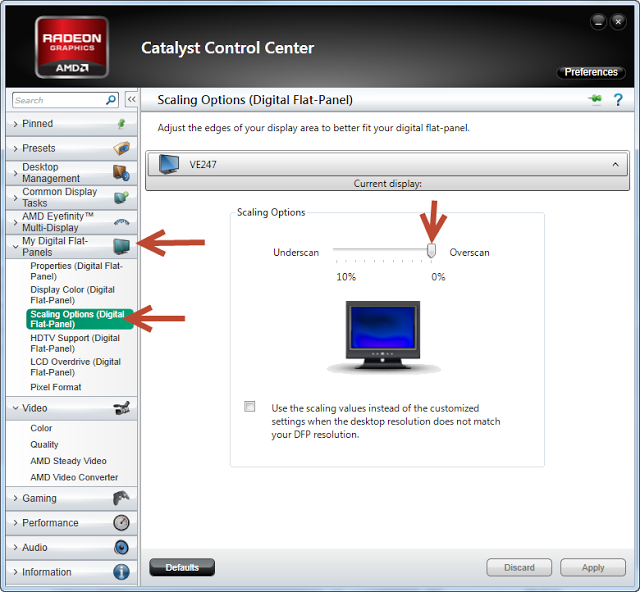
Task: Click the green pin icon beside Pinned
Action: tap(121, 123)
